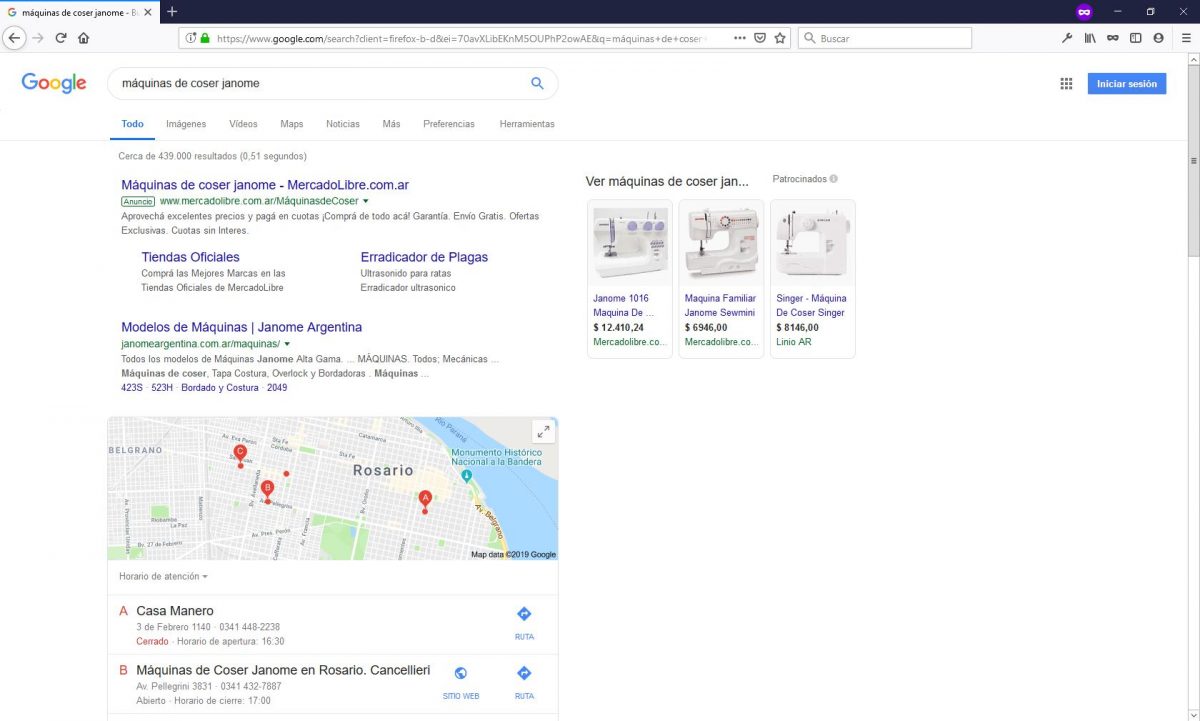Bookmark the page via the star icon
The width and height of the screenshot is (1200, 721).
click(x=780, y=37)
